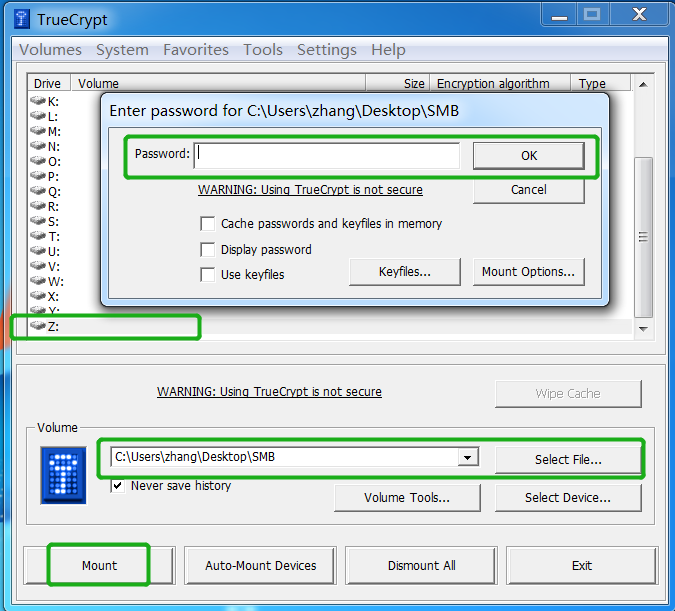
Task: Sort by Encryption algorithm column header
Action: click(500, 83)
